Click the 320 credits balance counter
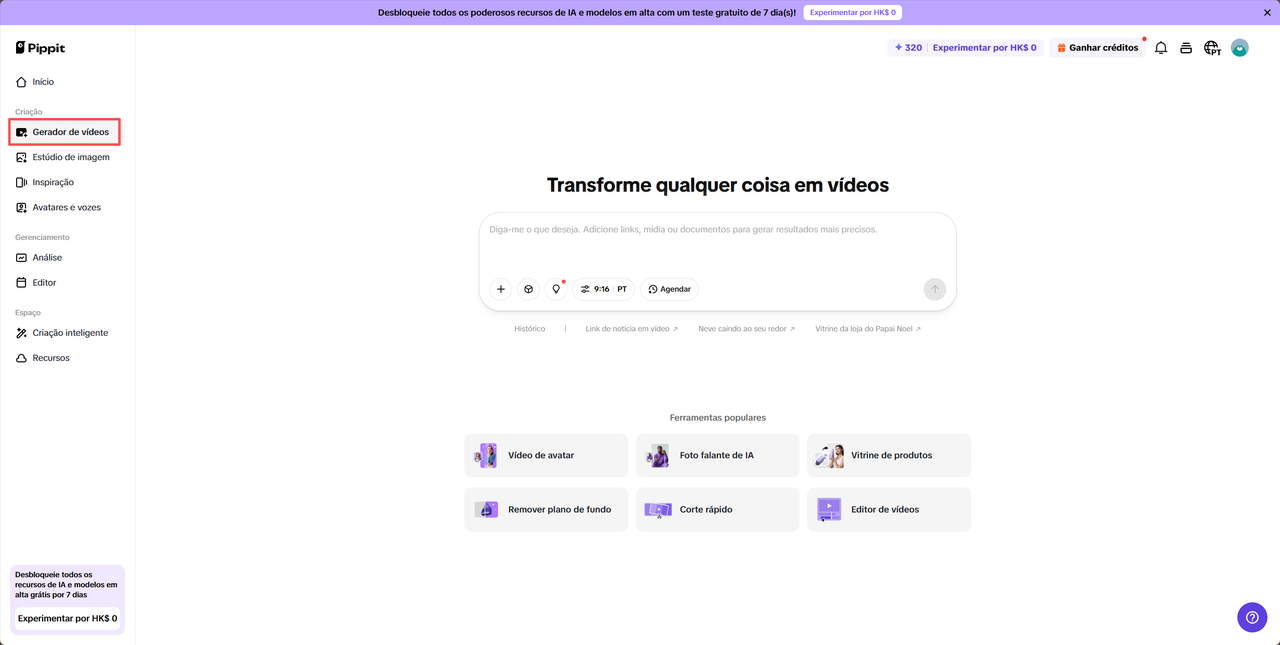Screen dimensions: 1280x645 pyautogui.click(x=906, y=47)
